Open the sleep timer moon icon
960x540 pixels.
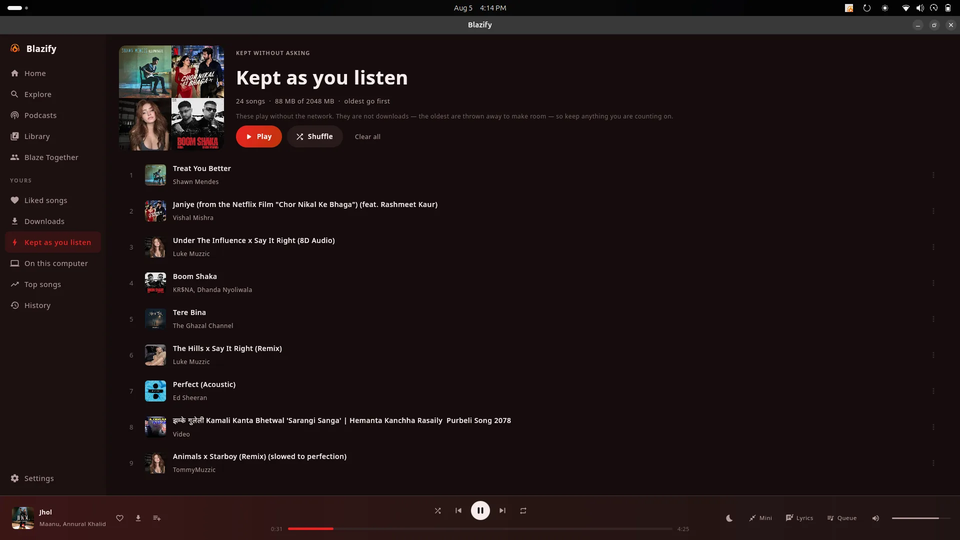pyautogui.click(x=729, y=518)
